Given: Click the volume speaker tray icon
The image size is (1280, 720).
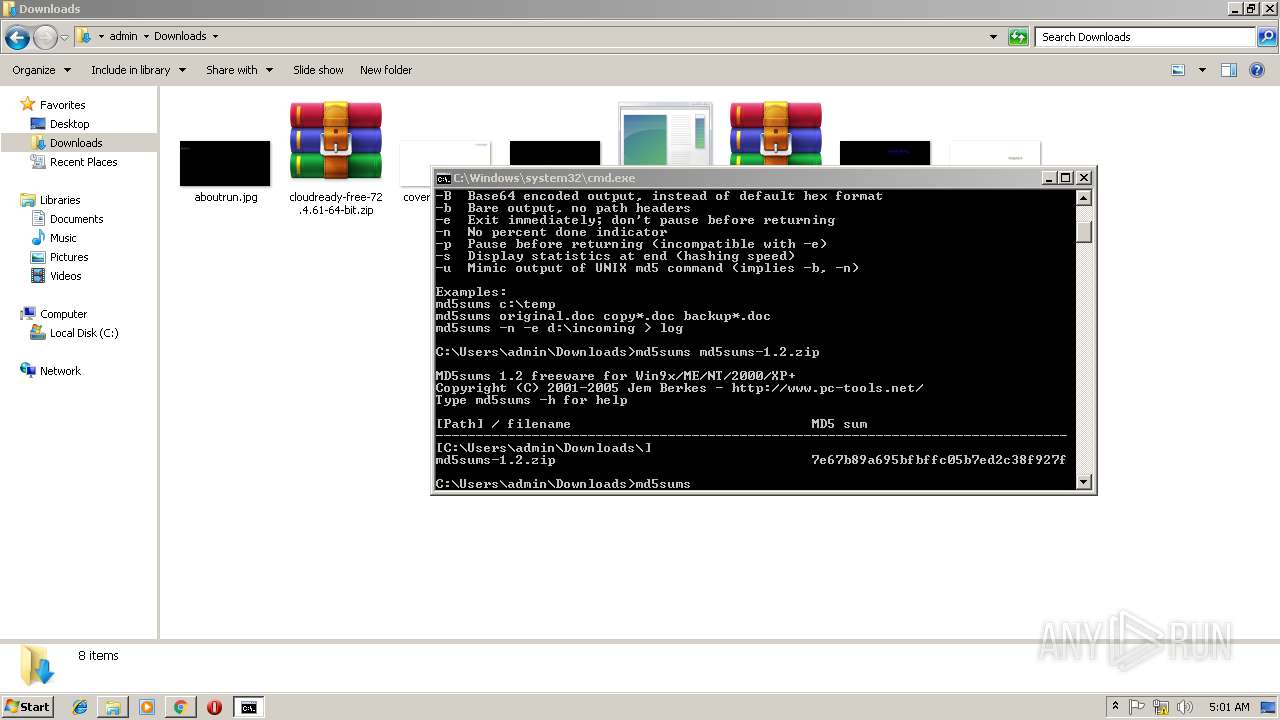Looking at the screenshot, I should pyautogui.click(x=1185, y=707).
